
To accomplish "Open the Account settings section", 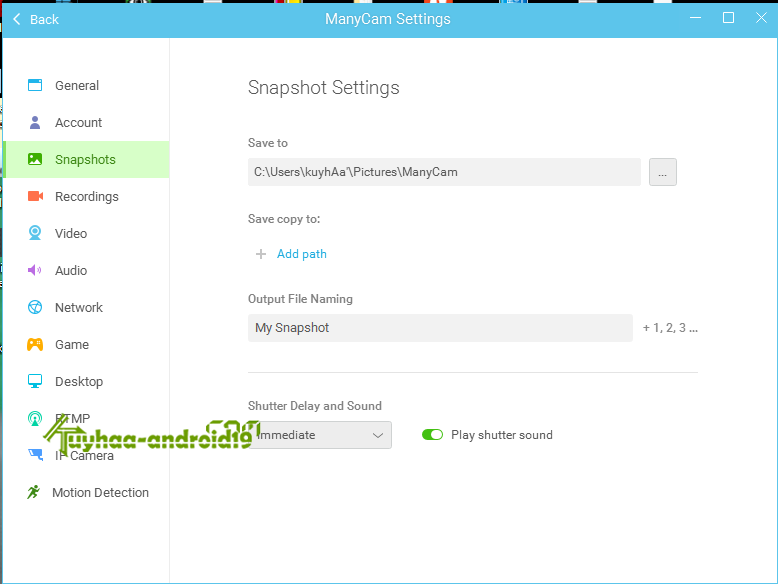I will [86, 123].
